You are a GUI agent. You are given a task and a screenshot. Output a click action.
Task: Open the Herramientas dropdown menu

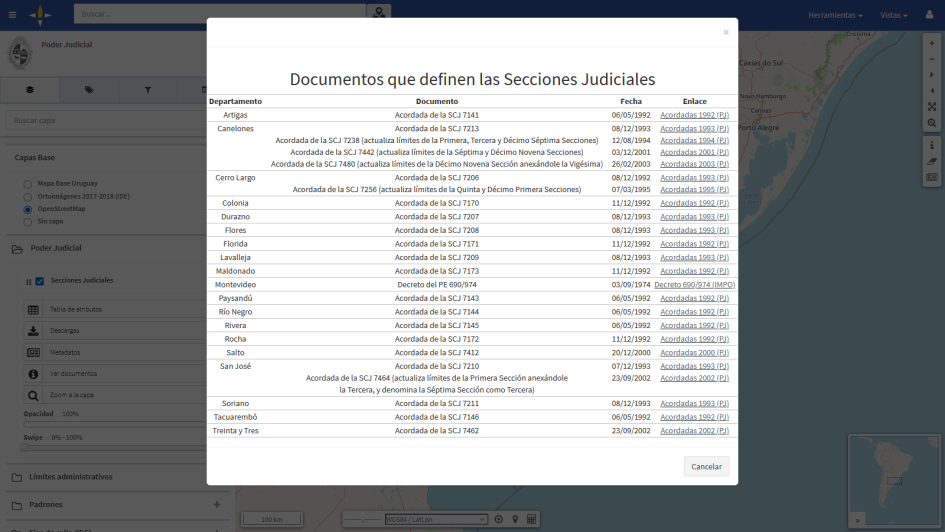(835, 15)
